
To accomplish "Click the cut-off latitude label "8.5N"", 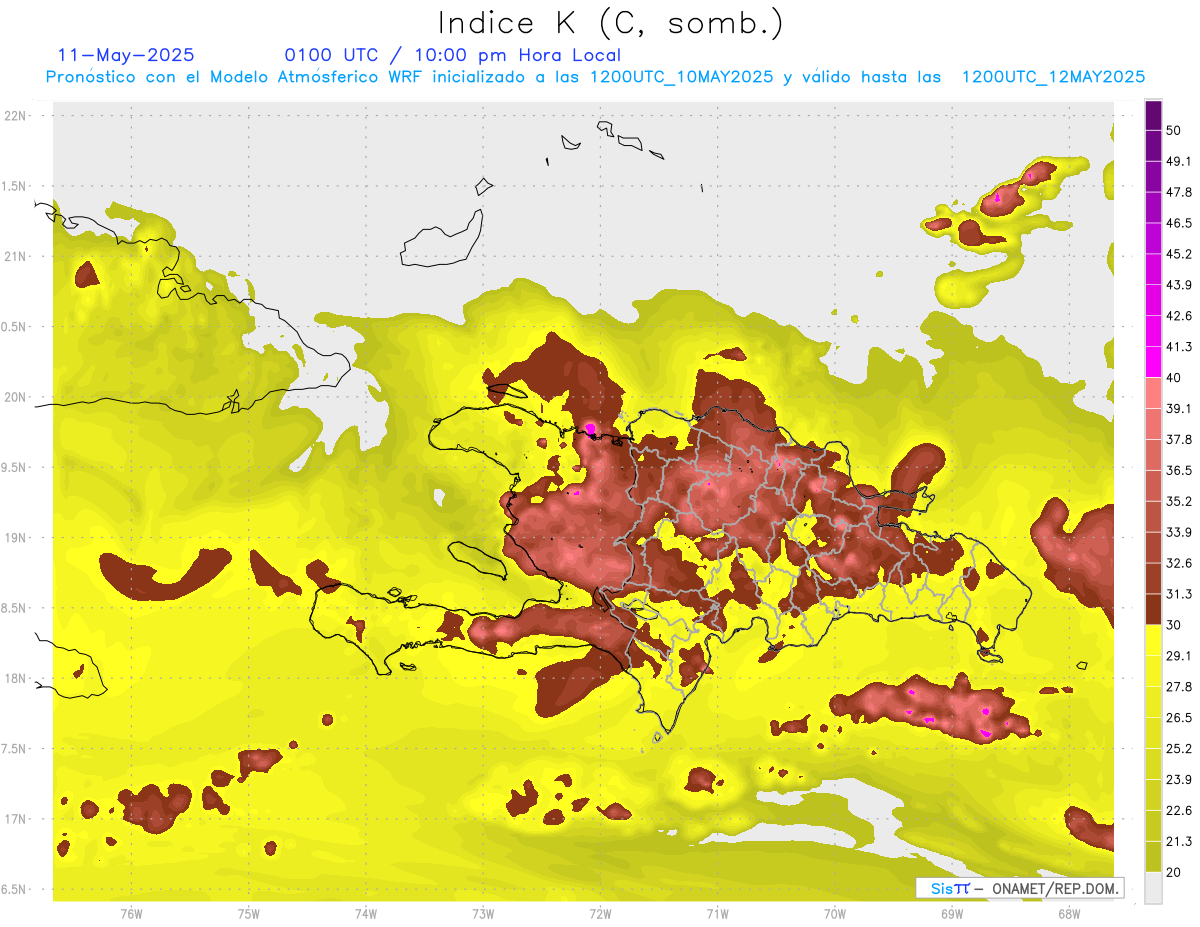I will (x=14, y=608).
